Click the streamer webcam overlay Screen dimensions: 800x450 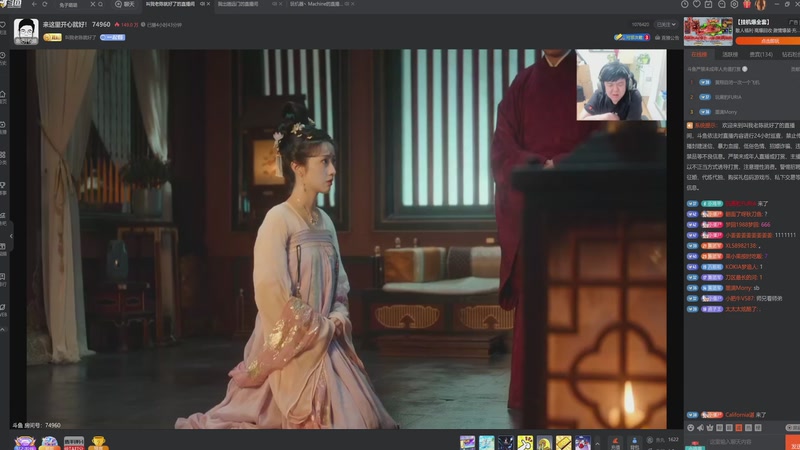(621, 85)
